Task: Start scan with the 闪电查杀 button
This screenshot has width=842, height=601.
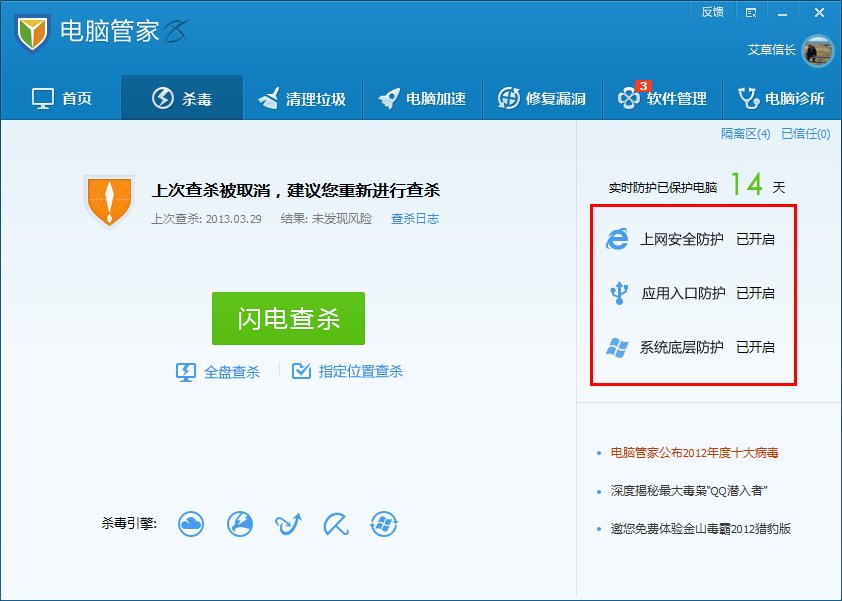Action: tap(288, 318)
